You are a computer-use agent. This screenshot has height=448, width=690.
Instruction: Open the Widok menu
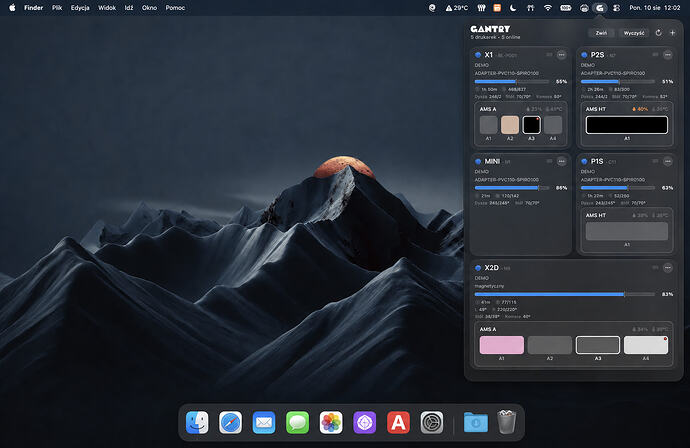pyautogui.click(x=107, y=7)
